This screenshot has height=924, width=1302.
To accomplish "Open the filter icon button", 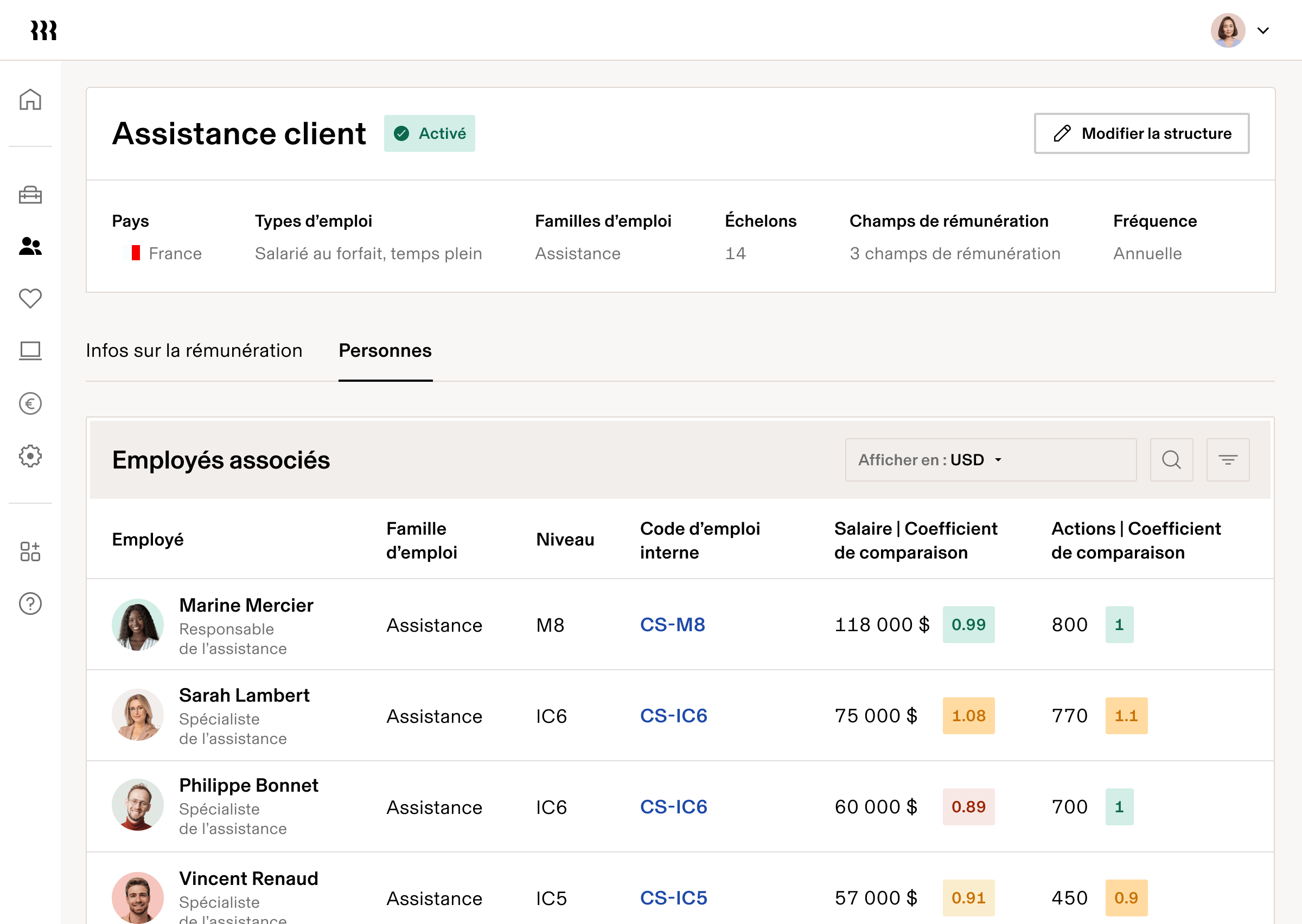I will tap(1228, 460).
